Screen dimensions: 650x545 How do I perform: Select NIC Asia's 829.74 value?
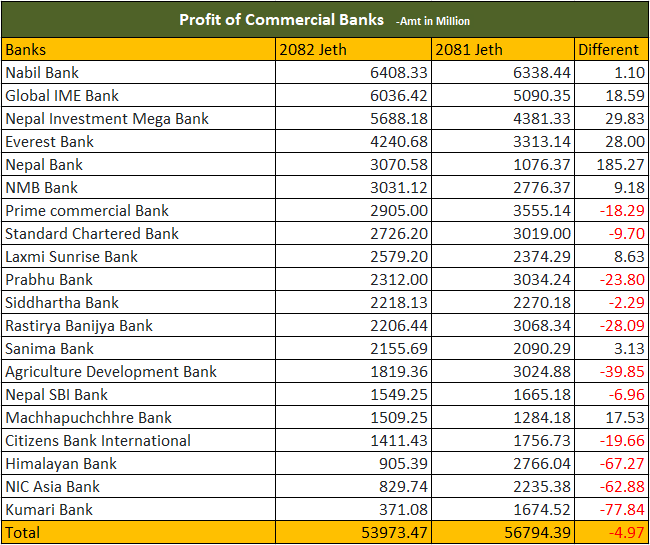(354, 487)
